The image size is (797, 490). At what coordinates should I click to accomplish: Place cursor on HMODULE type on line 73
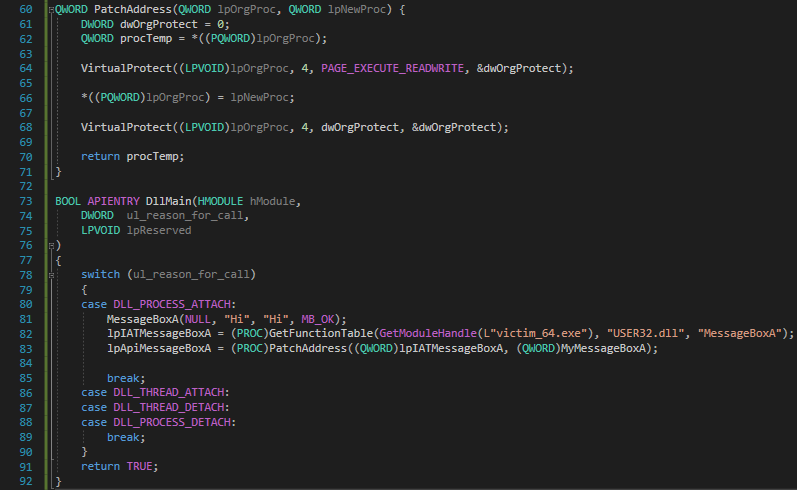pos(220,201)
